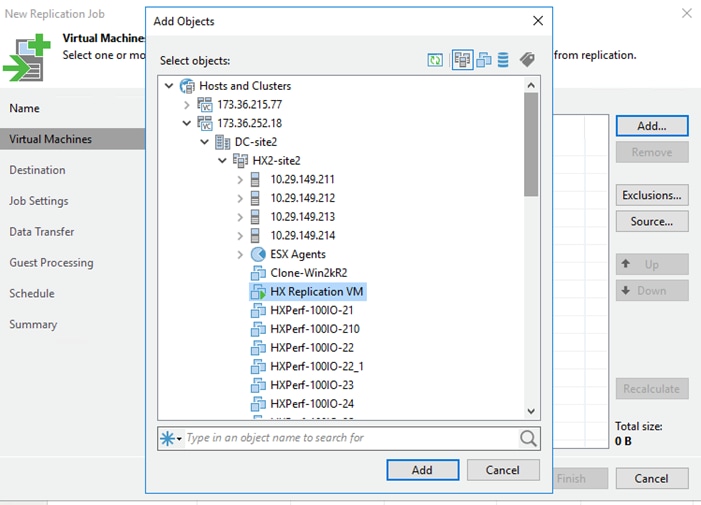
Task: Collapse the 173.36.252.18 vCenter node
Action: [187, 123]
